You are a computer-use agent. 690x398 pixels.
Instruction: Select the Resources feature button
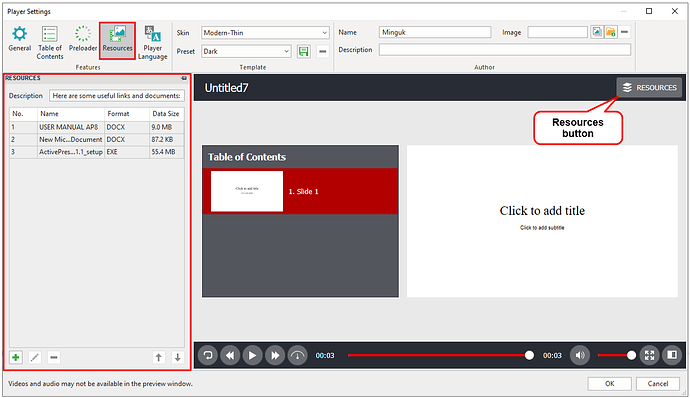(x=117, y=41)
